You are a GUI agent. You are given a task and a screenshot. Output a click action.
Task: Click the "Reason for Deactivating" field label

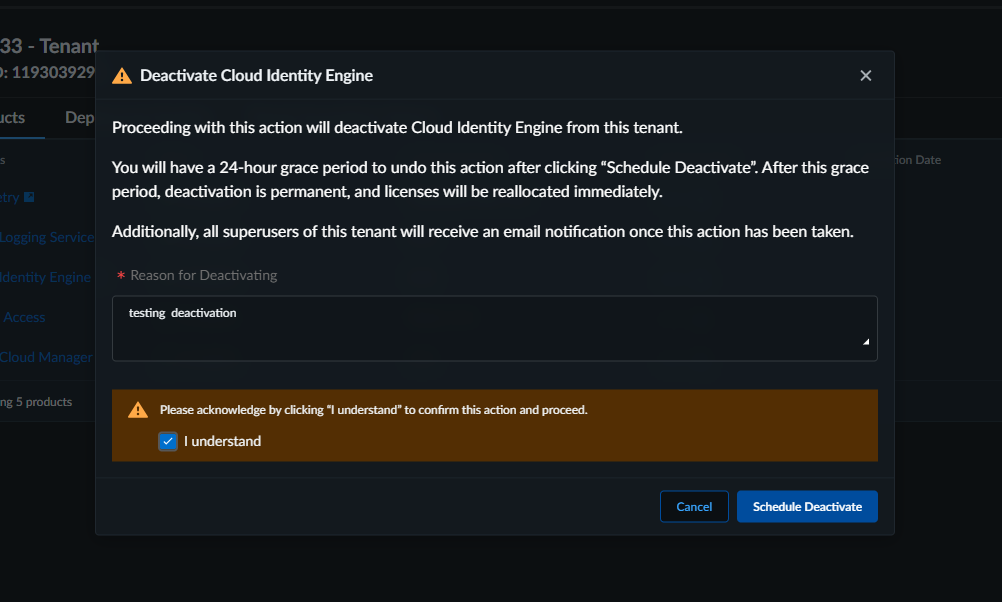tap(203, 275)
